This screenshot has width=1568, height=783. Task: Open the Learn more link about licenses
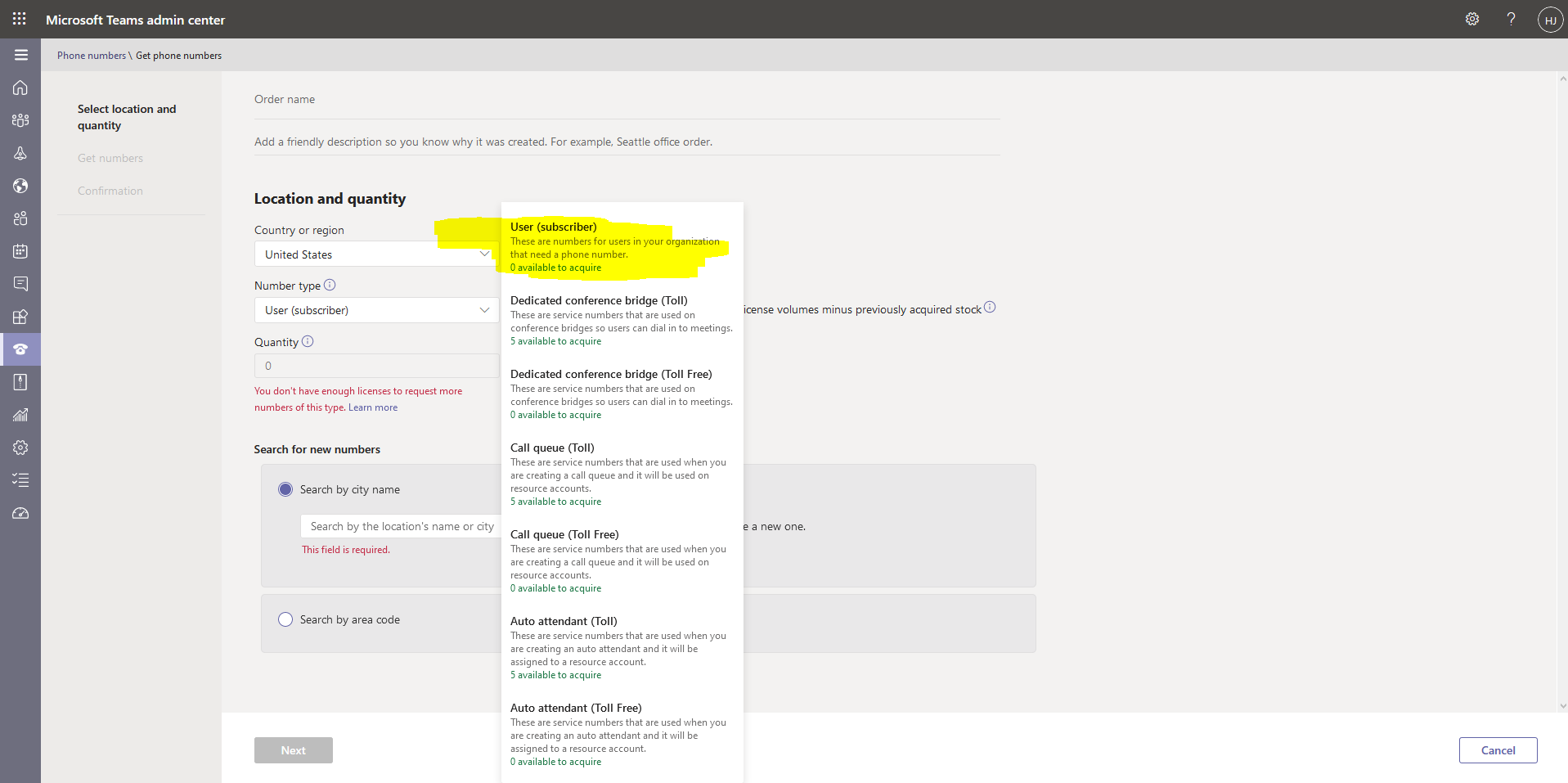click(373, 407)
